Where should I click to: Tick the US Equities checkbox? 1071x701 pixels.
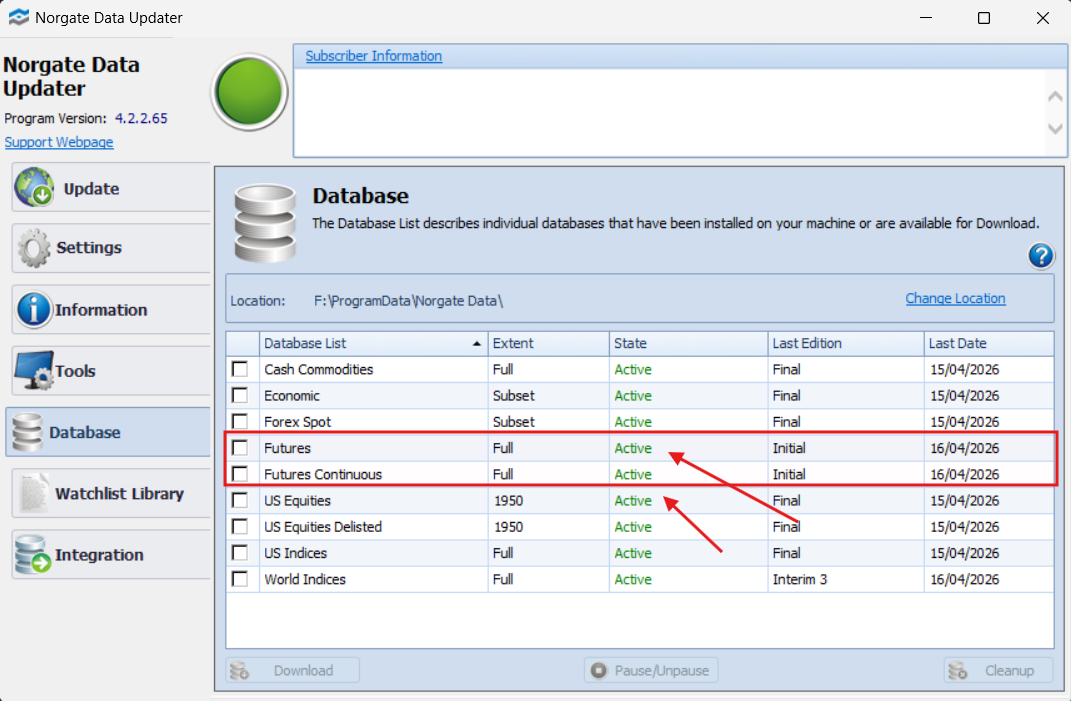240,500
